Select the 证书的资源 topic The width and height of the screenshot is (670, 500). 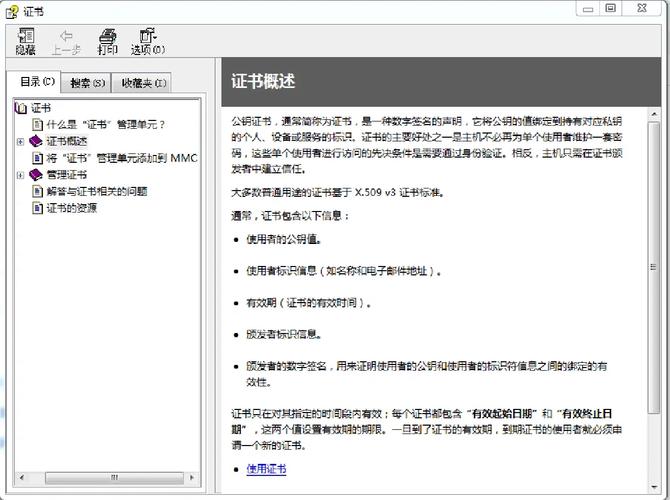click(72, 208)
